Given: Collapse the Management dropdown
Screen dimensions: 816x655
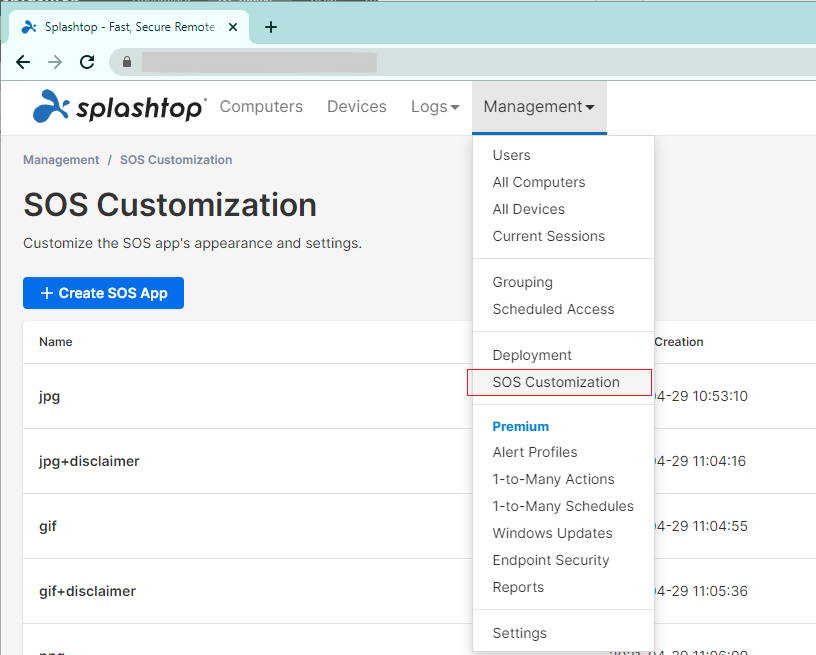Looking at the screenshot, I should tap(539, 107).
